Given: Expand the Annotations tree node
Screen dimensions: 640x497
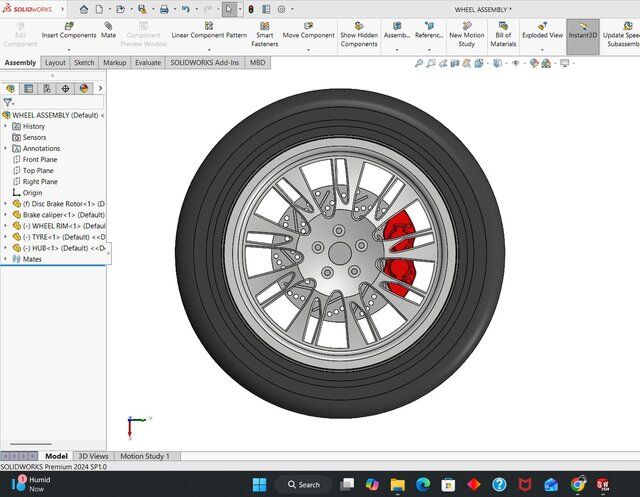Looking at the screenshot, I should (x=5, y=148).
